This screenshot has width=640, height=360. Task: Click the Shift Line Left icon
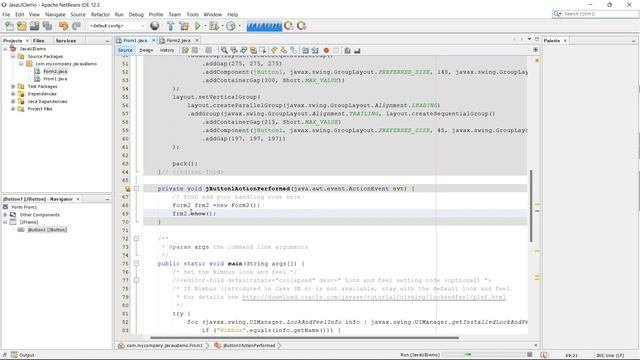[x=305, y=51]
